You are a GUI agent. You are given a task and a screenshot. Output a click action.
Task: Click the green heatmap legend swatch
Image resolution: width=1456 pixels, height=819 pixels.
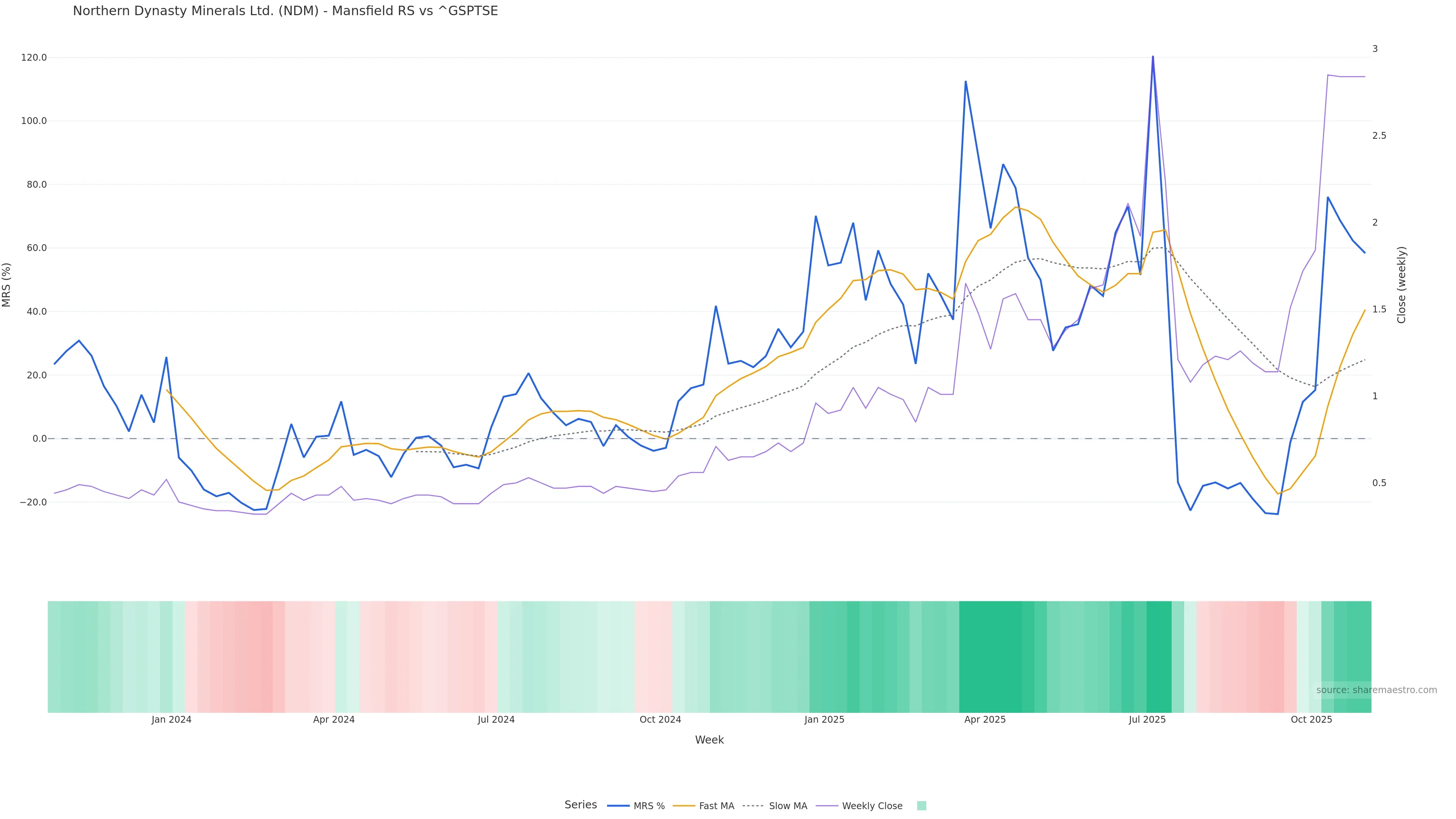[x=921, y=806]
